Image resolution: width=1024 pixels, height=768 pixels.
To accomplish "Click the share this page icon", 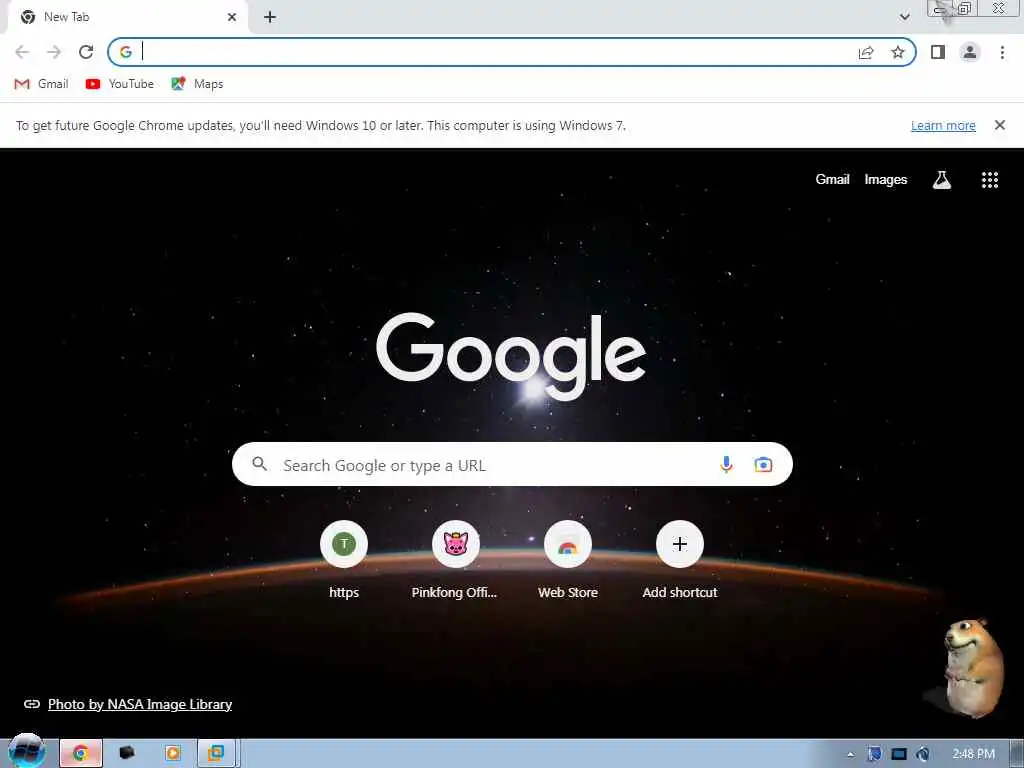I will [866, 52].
